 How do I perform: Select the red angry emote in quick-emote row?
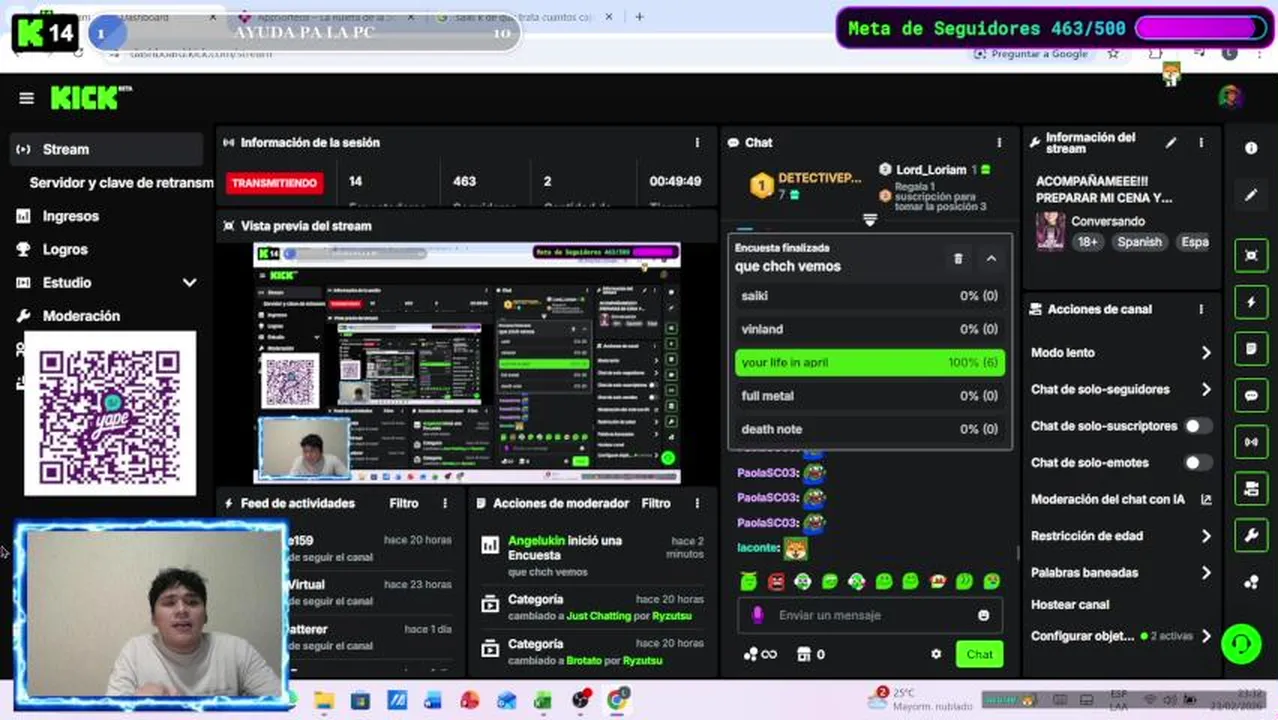coord(776,581)
